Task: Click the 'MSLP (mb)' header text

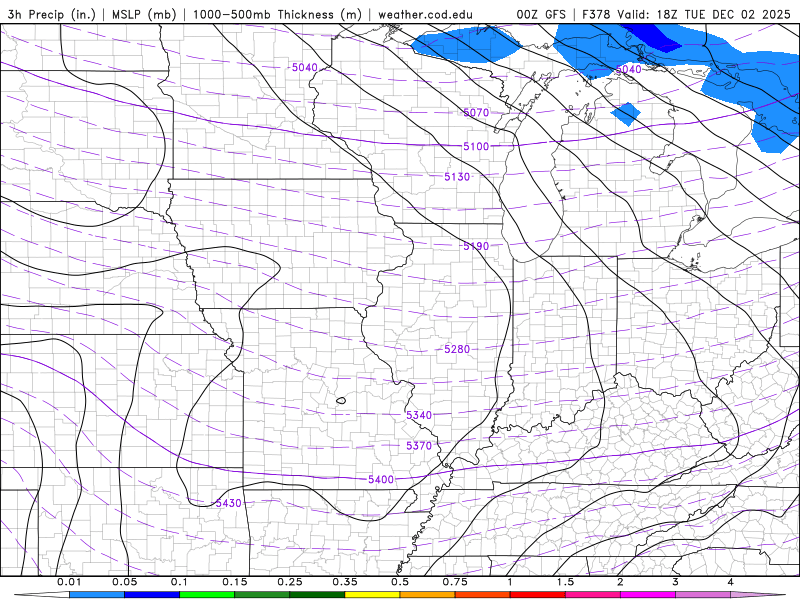Action: coord(144,14)
